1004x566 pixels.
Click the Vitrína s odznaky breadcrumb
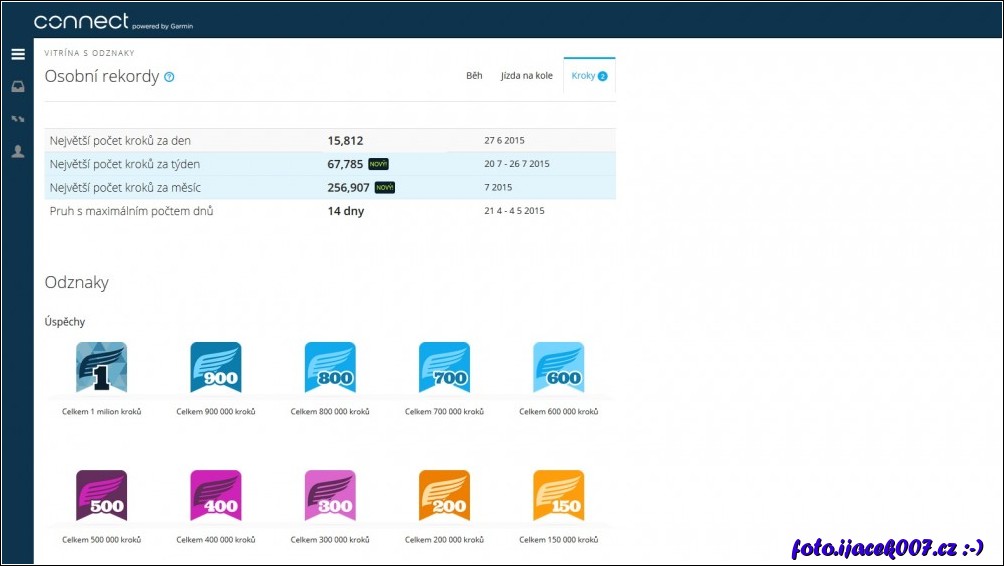click(90, 53)
